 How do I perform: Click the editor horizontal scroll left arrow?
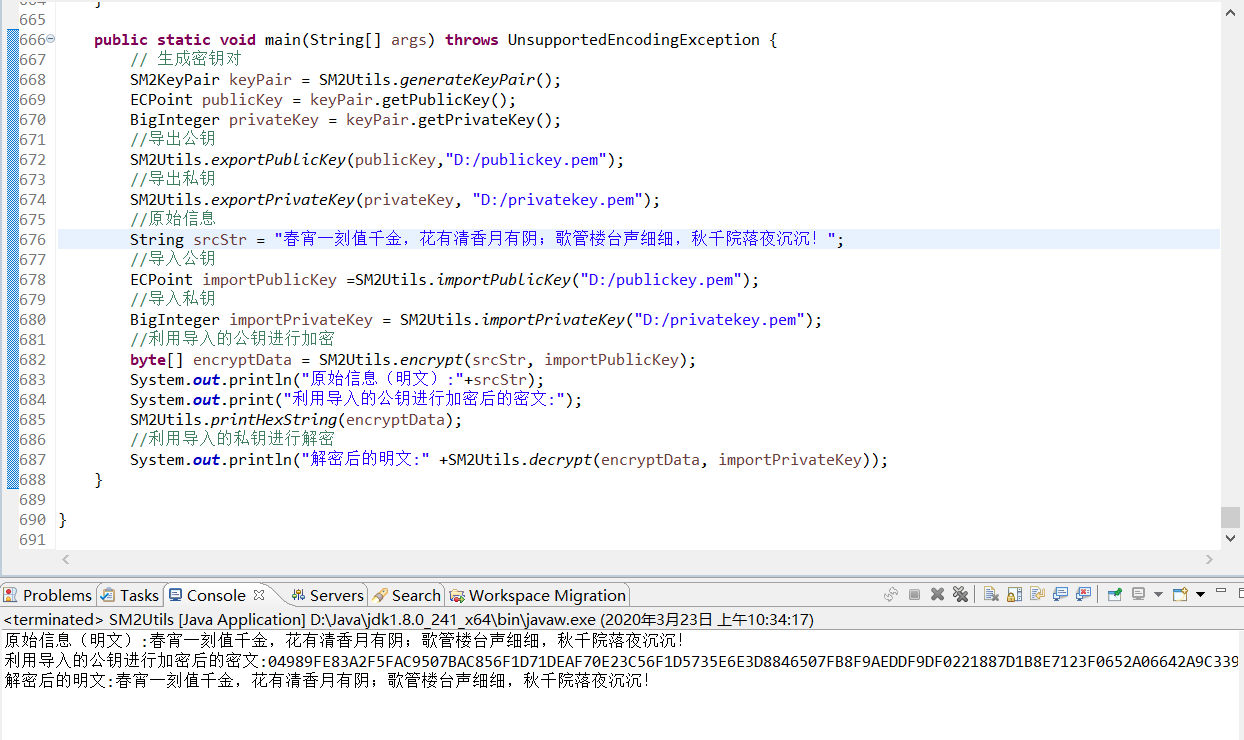click(x=67, y=561)
